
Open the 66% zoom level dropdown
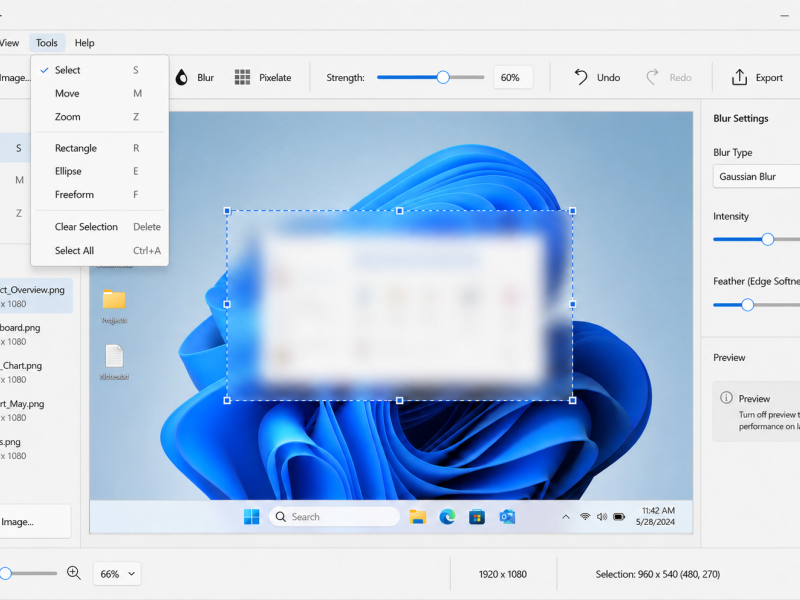click(117, 574)
